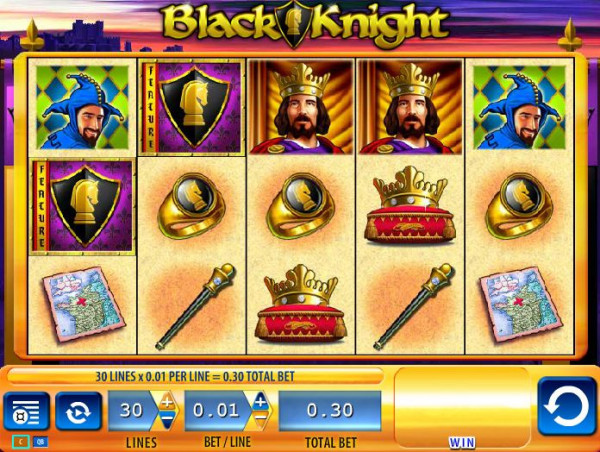Click the map symbol on the fifth reel
This screenshot has width=600, height=452.
click(x=519, y=305)
